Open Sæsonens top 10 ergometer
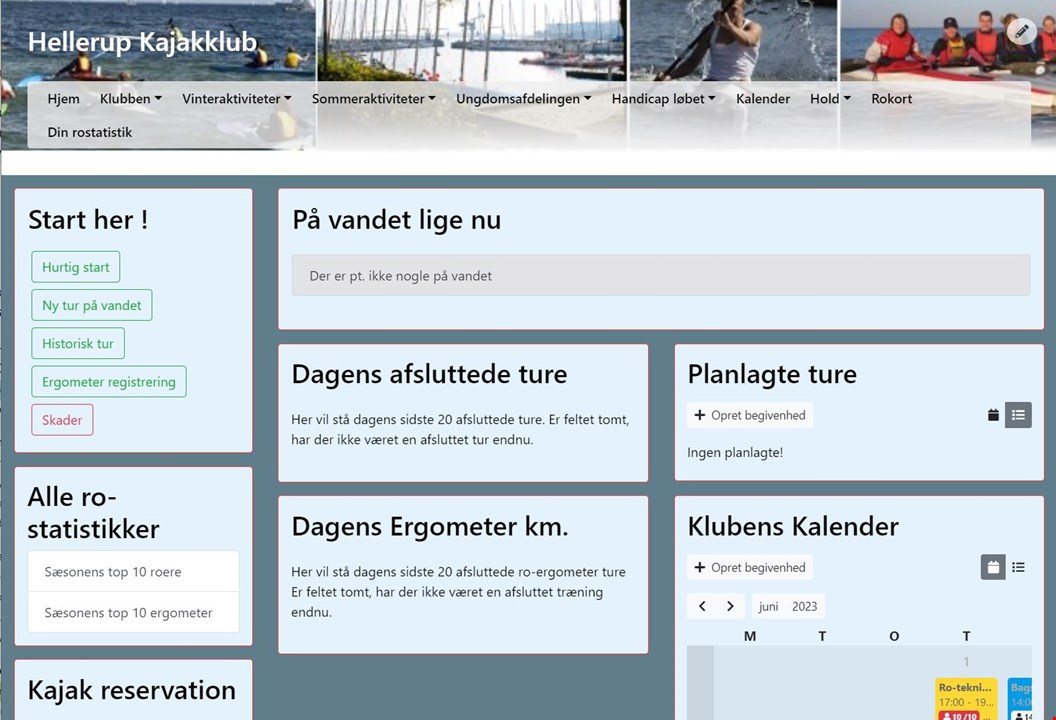This screenshot has width=1056, height=720. pyautogui.click(x=133, y=613)
